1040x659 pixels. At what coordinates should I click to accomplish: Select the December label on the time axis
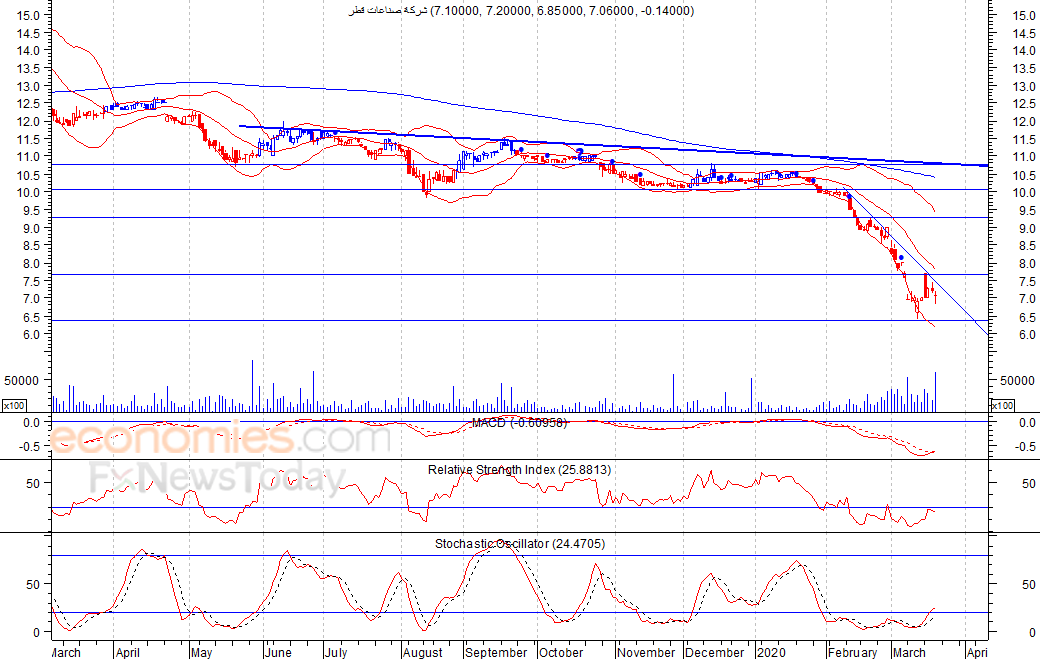(715, 652)
